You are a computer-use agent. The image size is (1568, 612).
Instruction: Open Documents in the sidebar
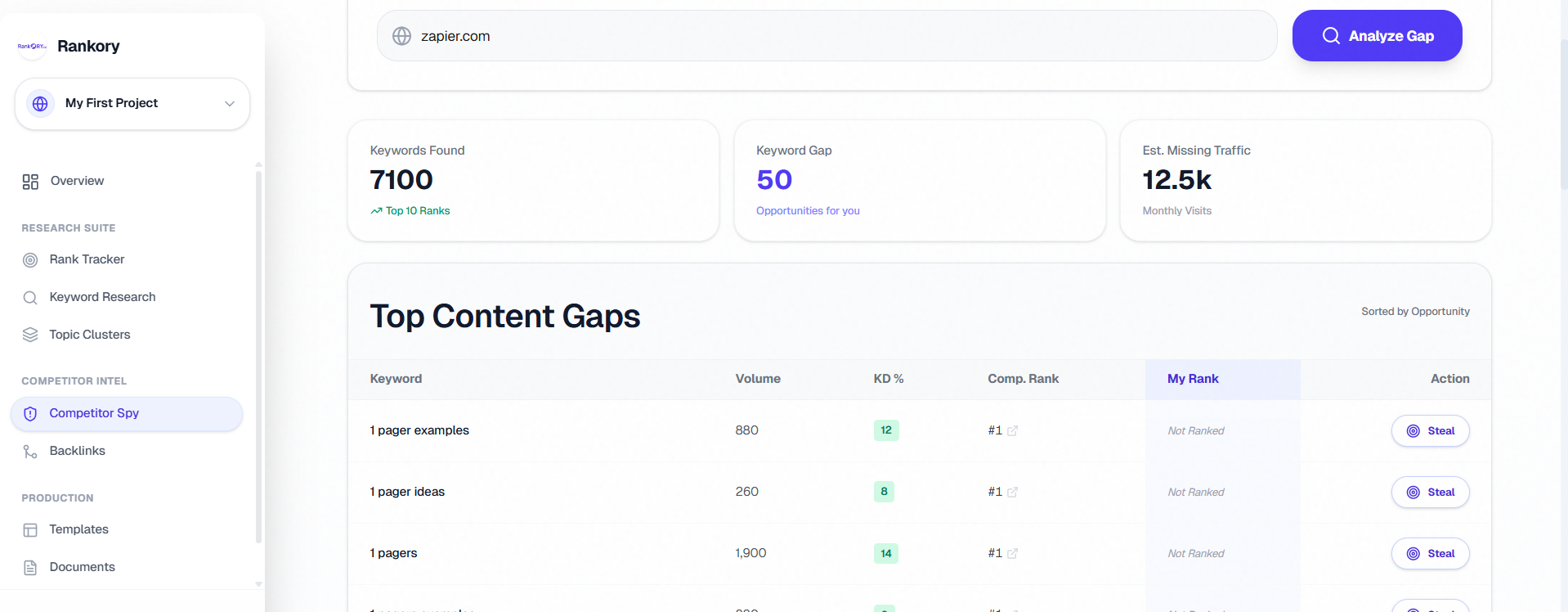pyautogui.click(x=82, y=567)
